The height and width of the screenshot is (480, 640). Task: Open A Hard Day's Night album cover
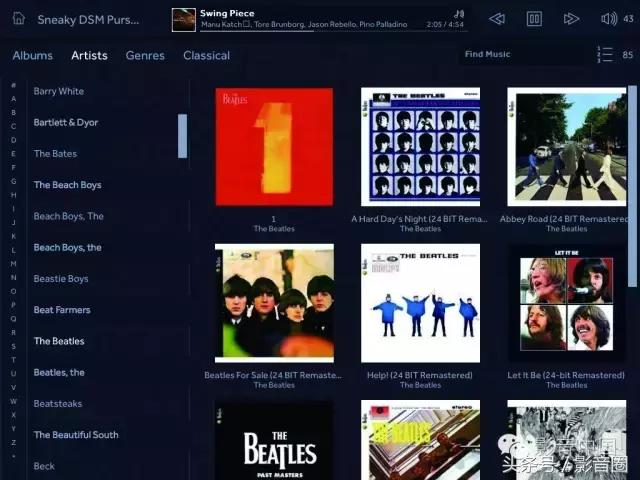tap(420, 147)
